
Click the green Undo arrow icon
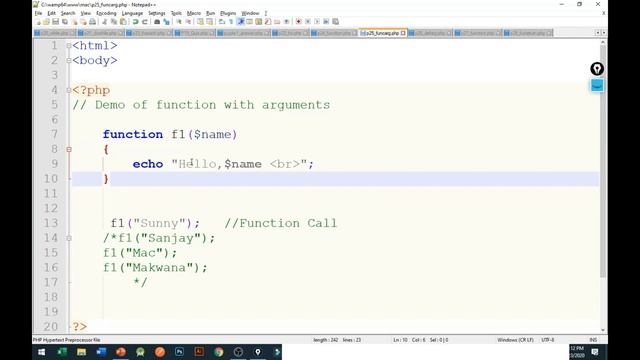(136, 22)
